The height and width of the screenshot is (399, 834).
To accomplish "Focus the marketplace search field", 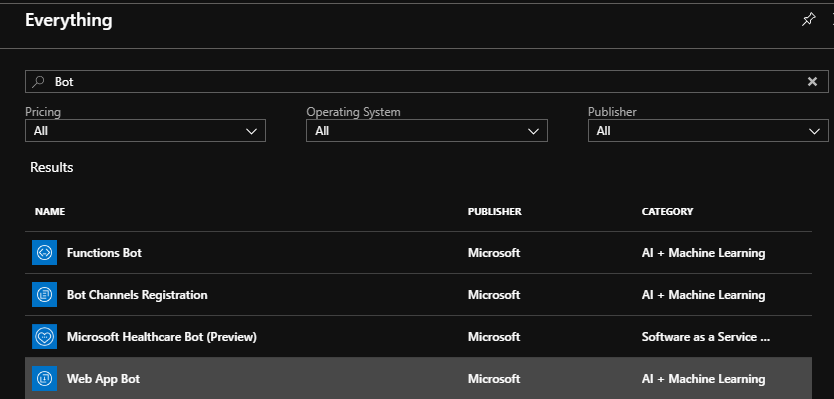I will pyautogui.click(x=427, y=81).
